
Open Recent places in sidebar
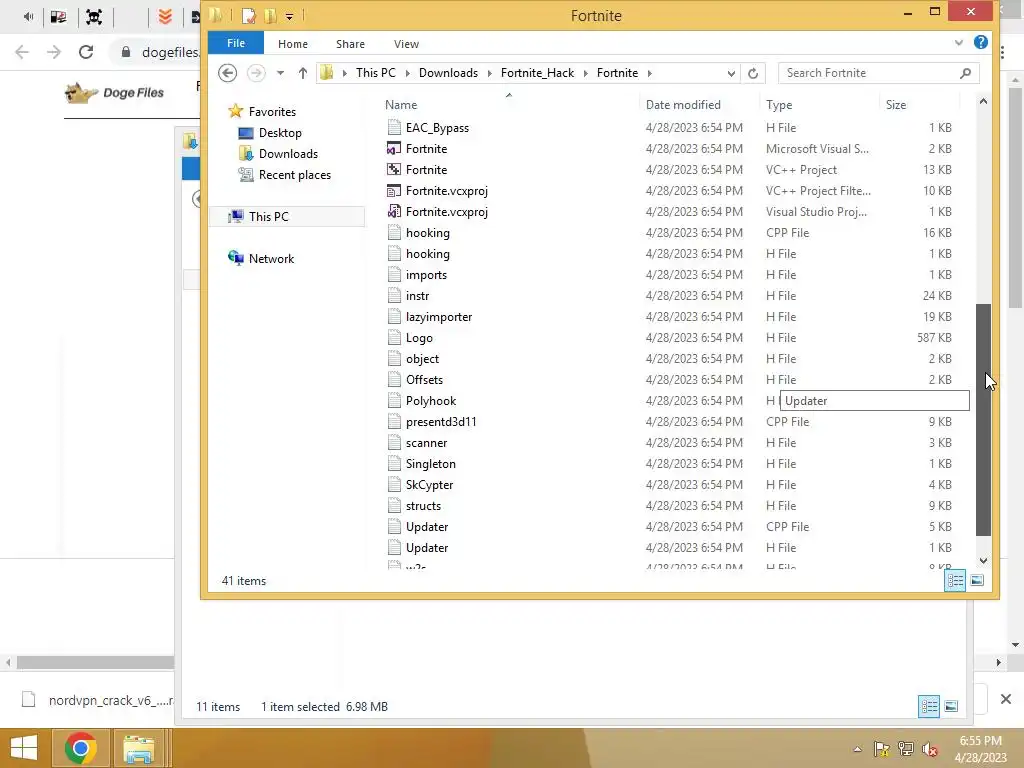295,174
